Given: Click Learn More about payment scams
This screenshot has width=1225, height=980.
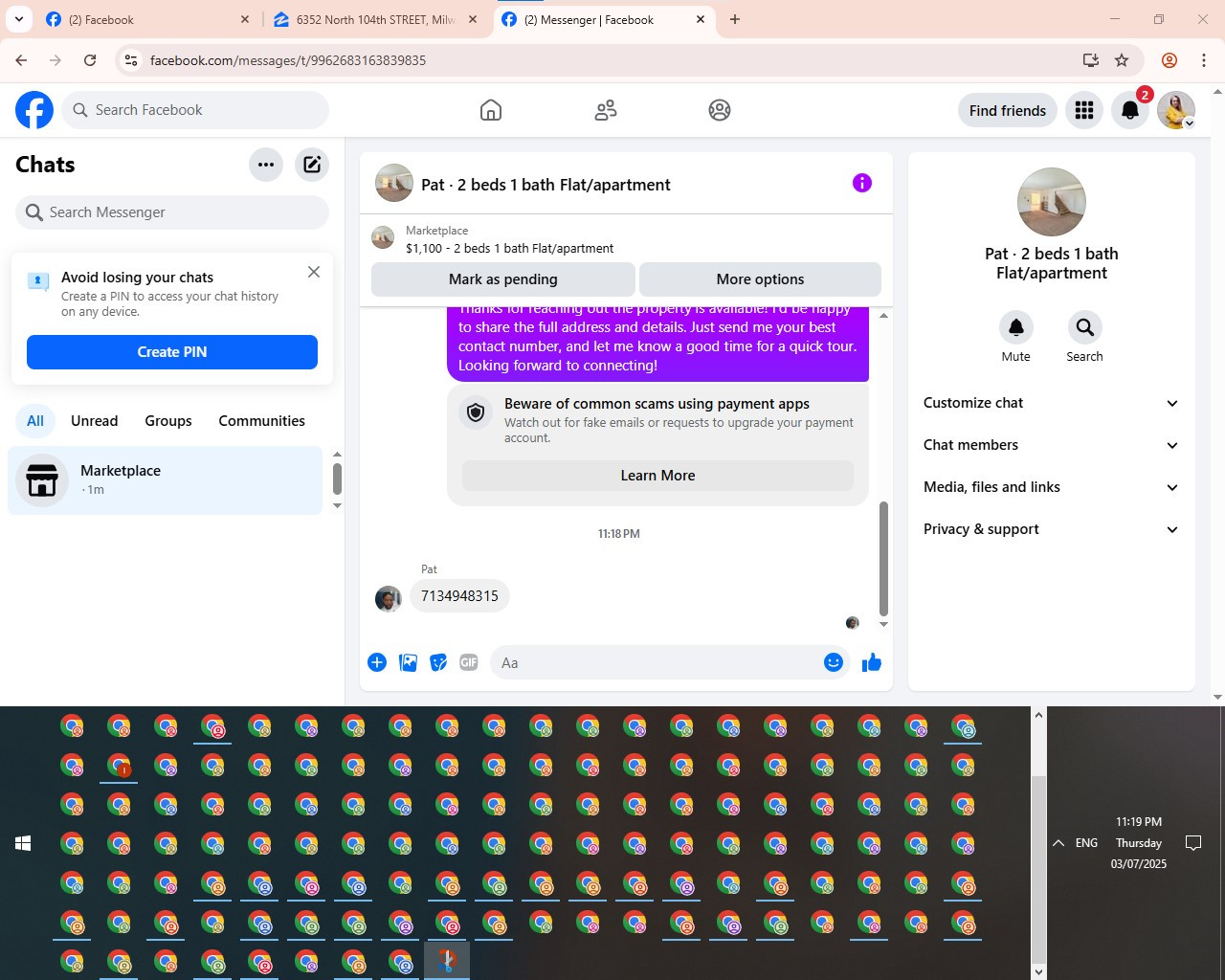Looking at the screenshot, I should (658, 476).
